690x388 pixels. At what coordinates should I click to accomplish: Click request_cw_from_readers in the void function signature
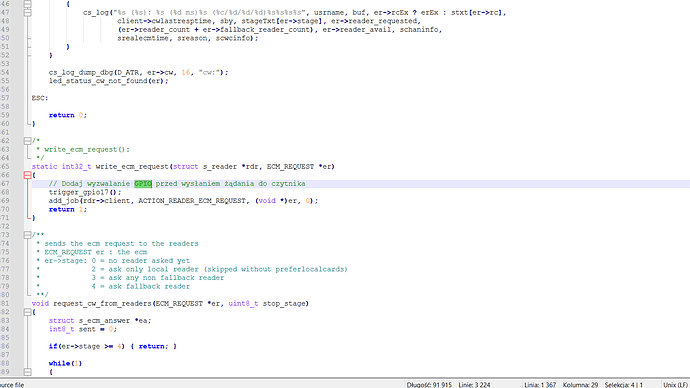pyautogui.click(x=103, y=304)
